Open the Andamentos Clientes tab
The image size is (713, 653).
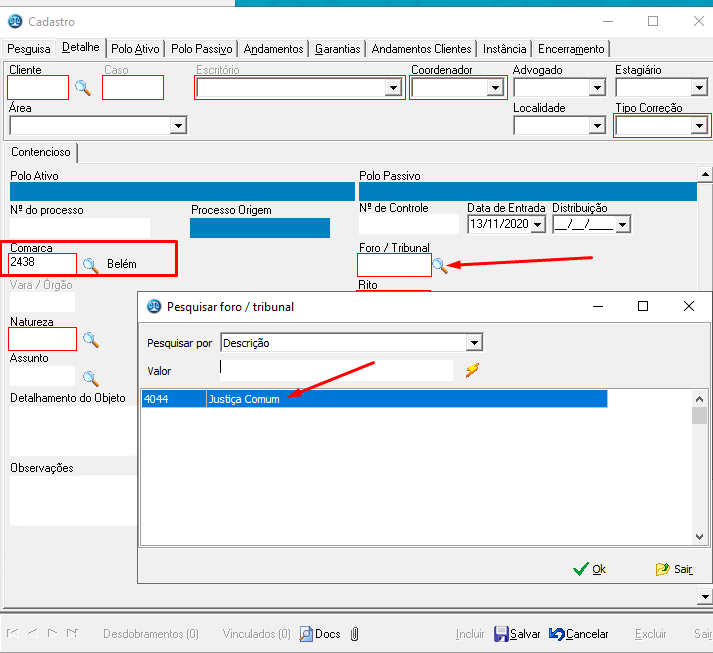point(421,49)
